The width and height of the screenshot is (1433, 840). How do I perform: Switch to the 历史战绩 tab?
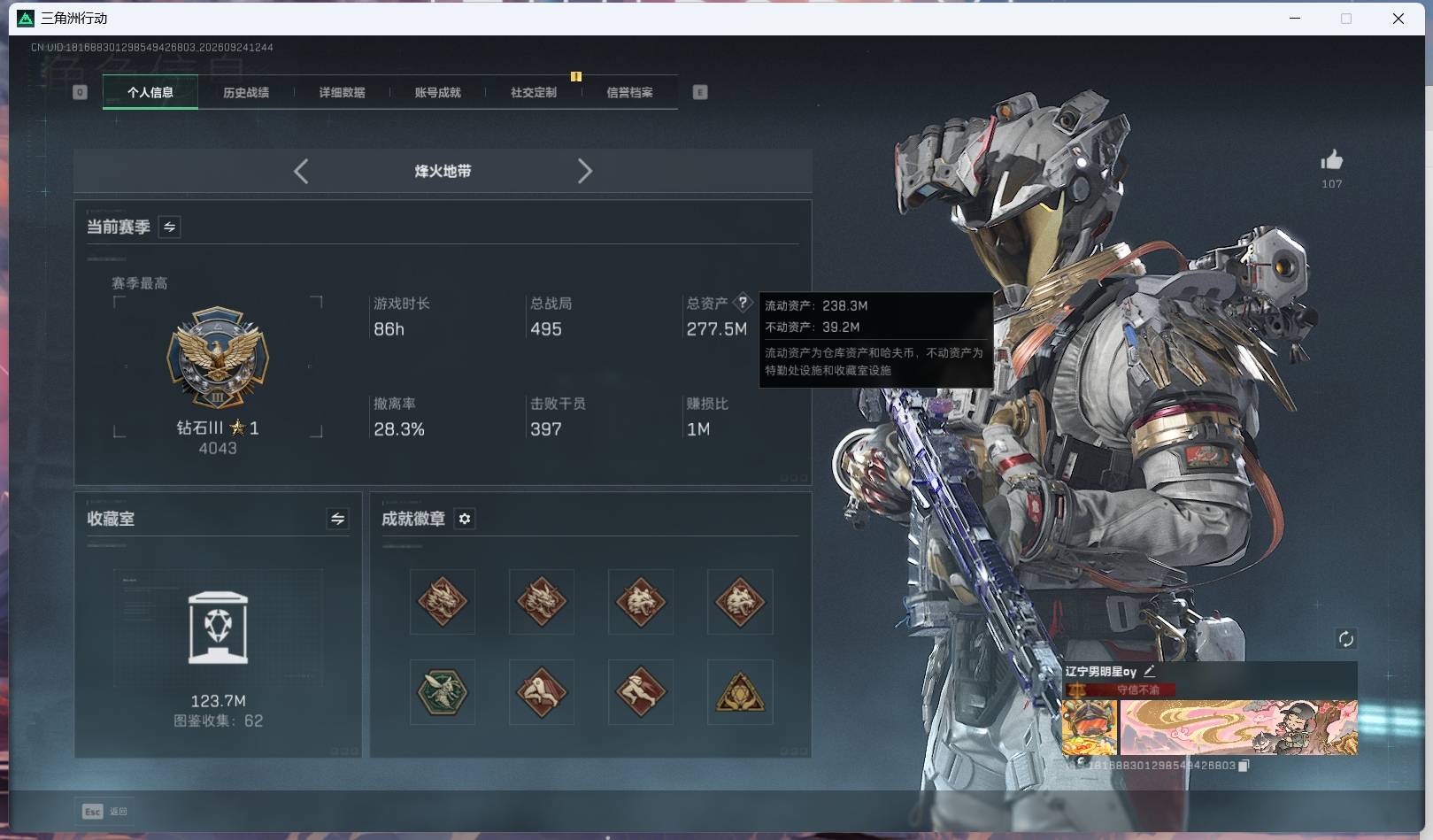246,92
